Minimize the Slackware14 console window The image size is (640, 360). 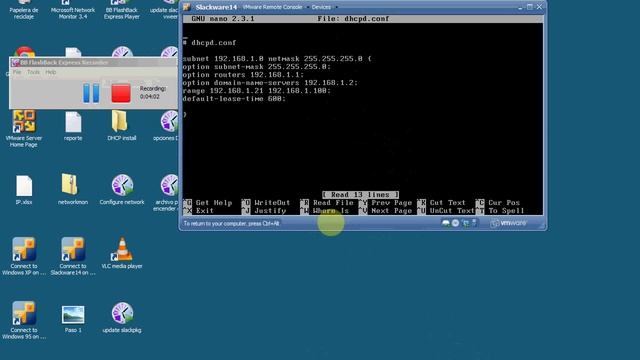click(520, 7)
